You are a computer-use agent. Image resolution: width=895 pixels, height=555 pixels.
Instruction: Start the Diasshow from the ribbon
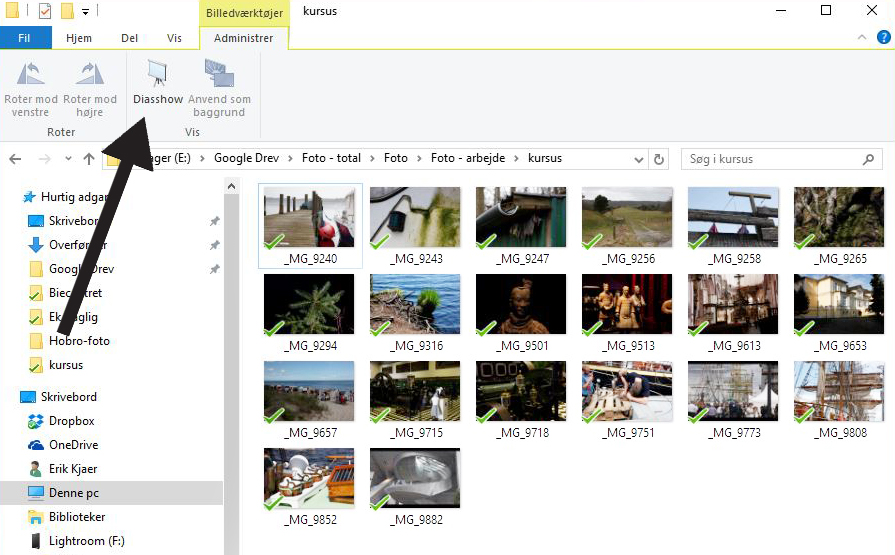pyautogui.click(x=158, y=76)
